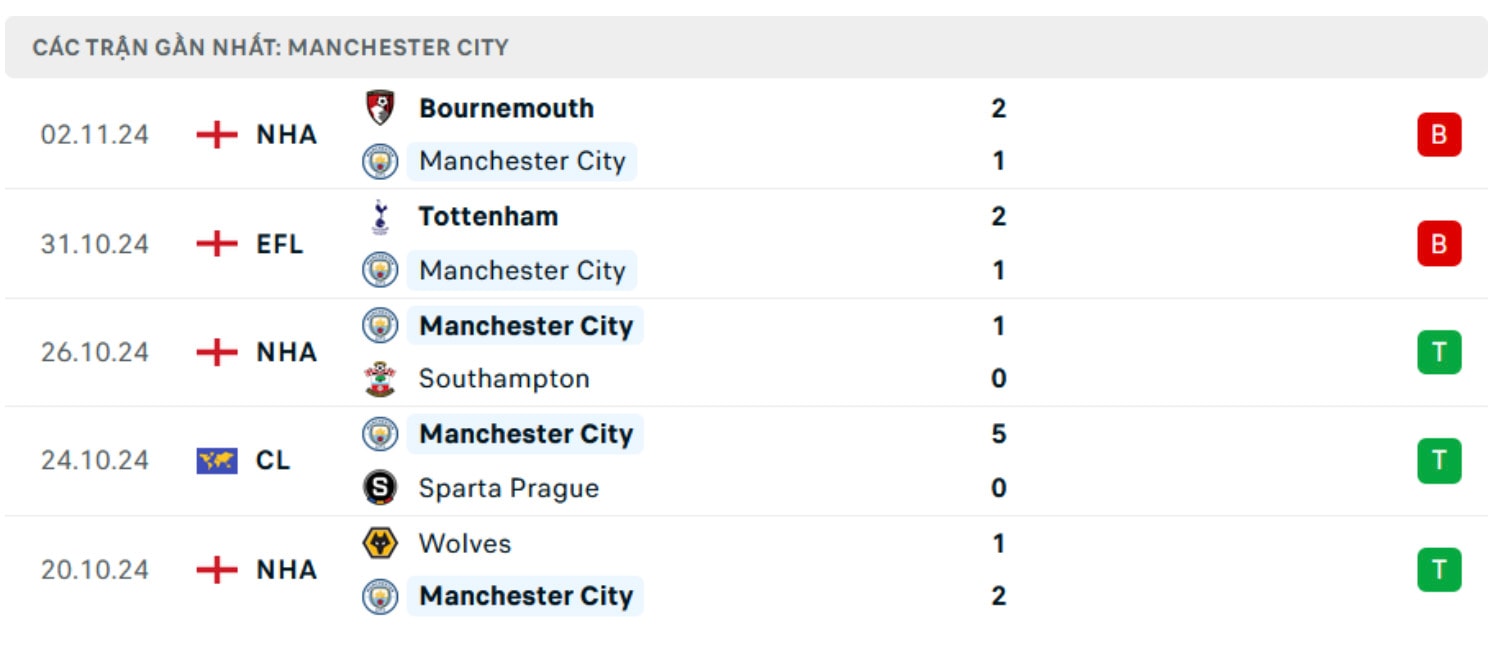Click the Tottenham club crest icon
1488x646 pixels.
click(380, 216)
